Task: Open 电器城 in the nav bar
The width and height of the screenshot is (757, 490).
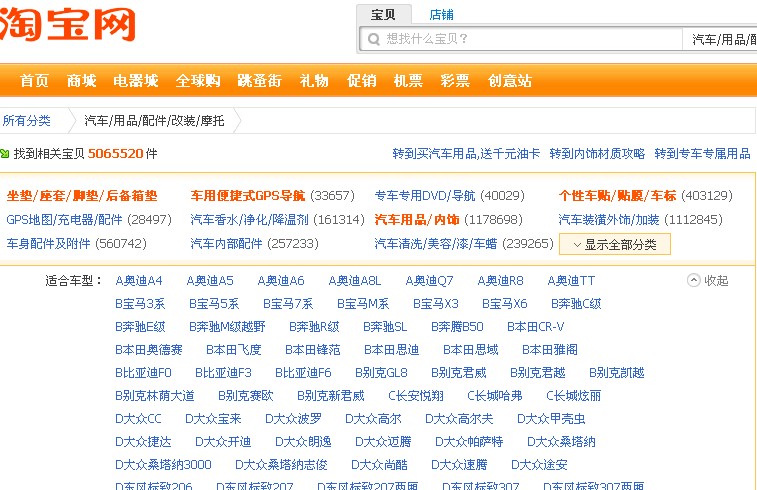Action: click(136, 80)
